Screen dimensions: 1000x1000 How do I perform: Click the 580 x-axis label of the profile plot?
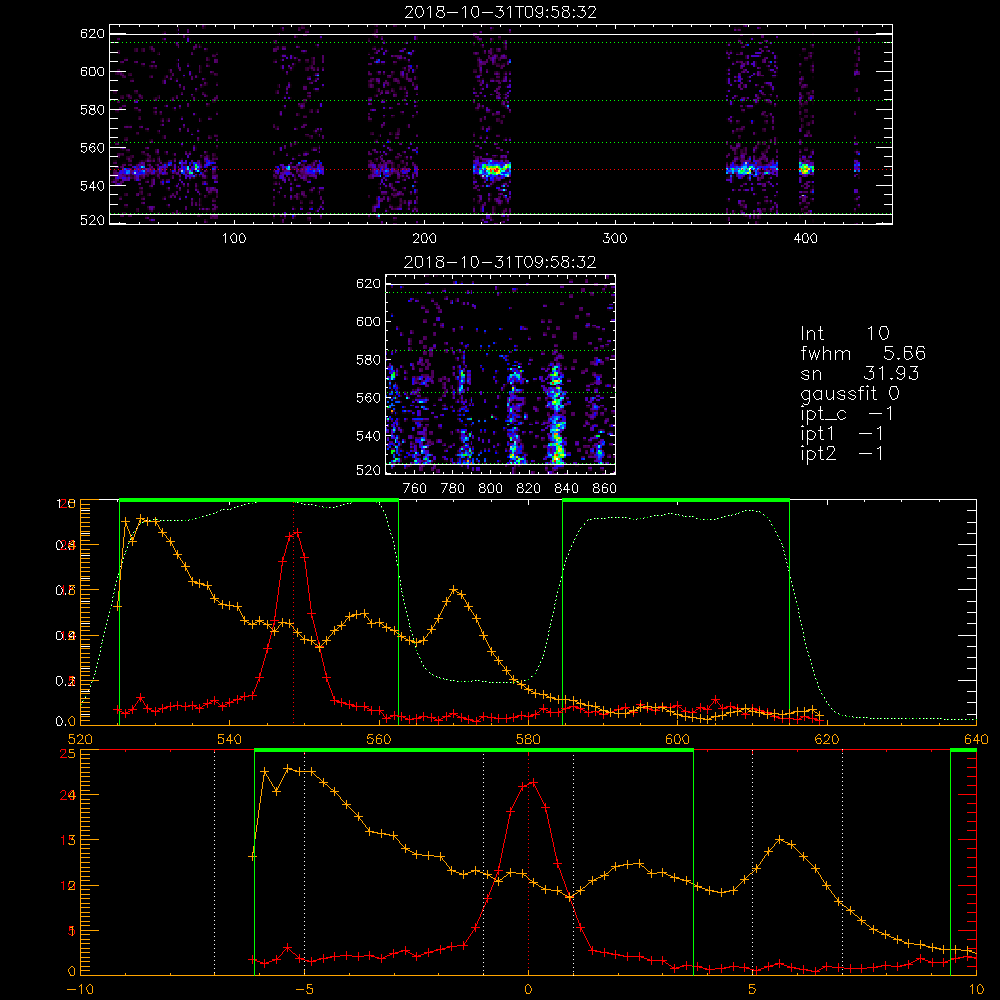pos(528,739)
